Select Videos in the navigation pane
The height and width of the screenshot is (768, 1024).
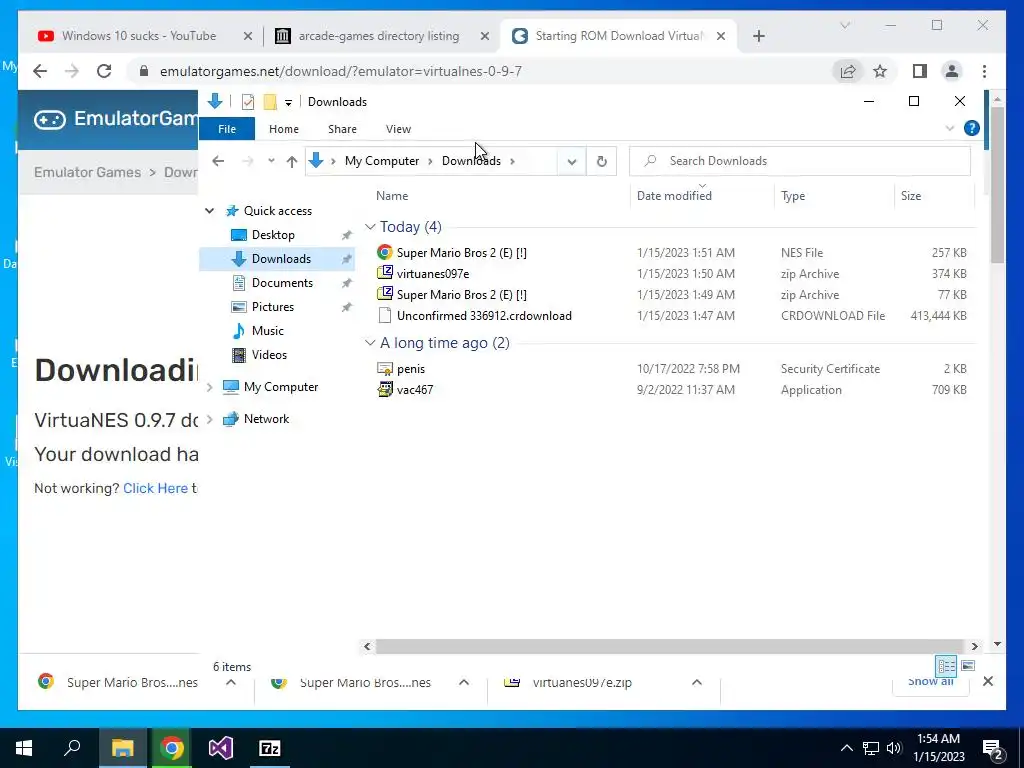pos(268,355)
